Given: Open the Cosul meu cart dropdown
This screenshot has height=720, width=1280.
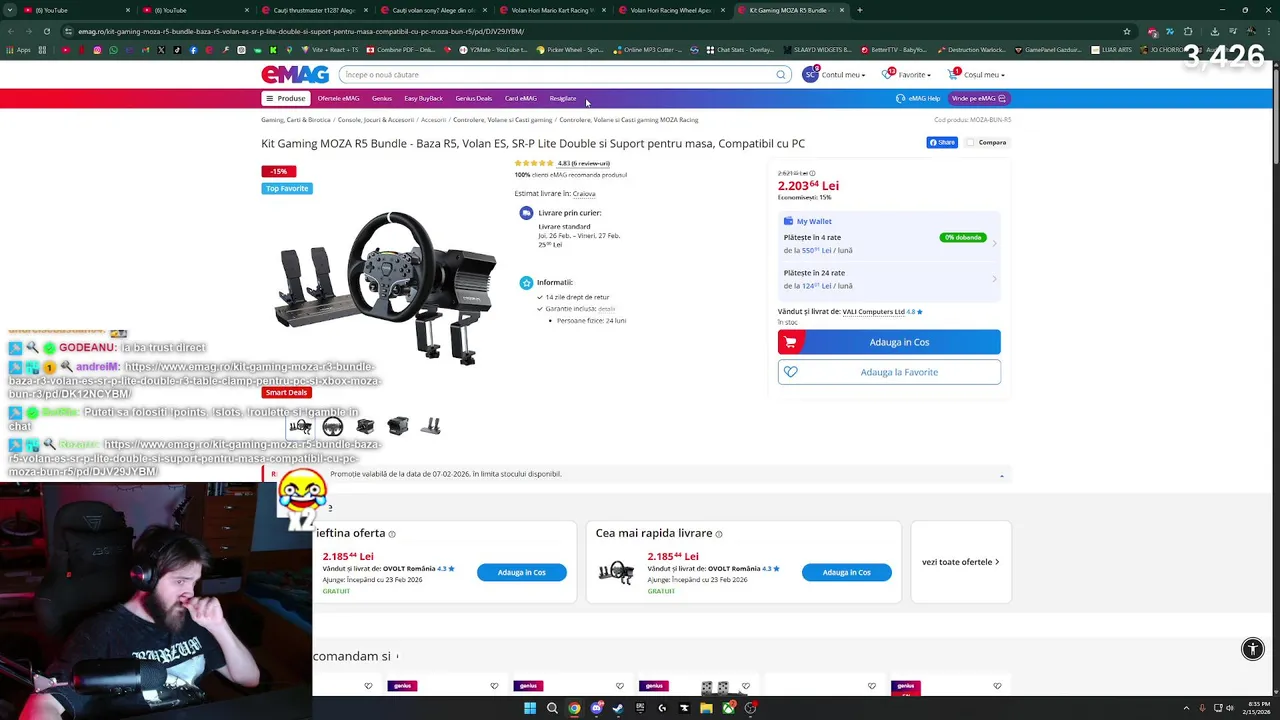Looking at the screenshot, I should click(x=976, y=75).
